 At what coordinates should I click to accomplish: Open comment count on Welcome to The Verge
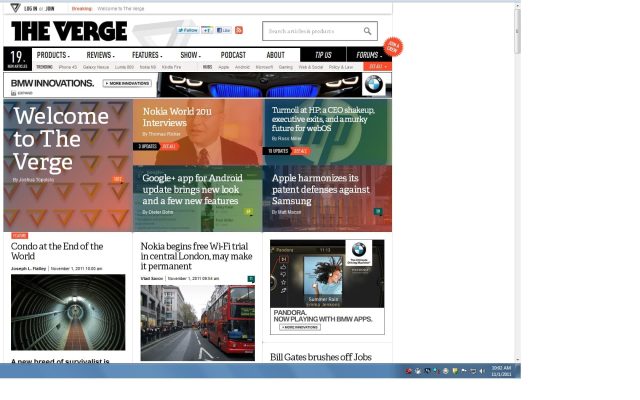pyautogui.click(x=118, y=179)
